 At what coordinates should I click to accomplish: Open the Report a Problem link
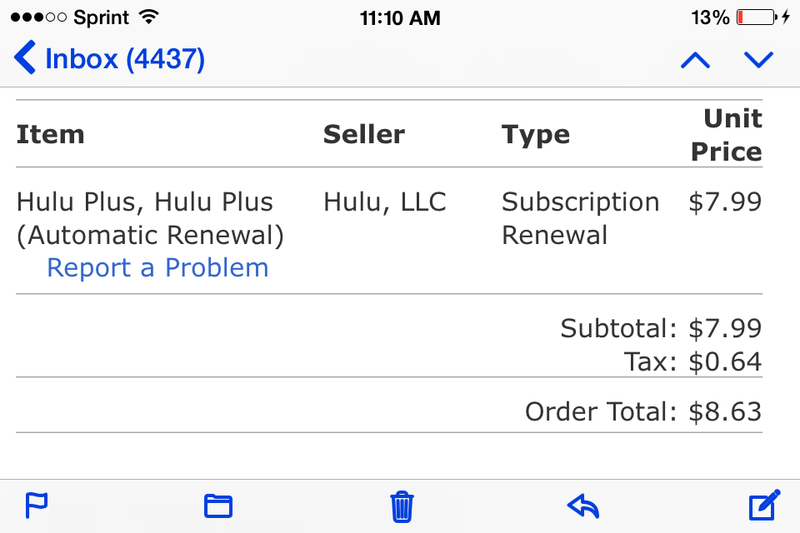point(158,268)
